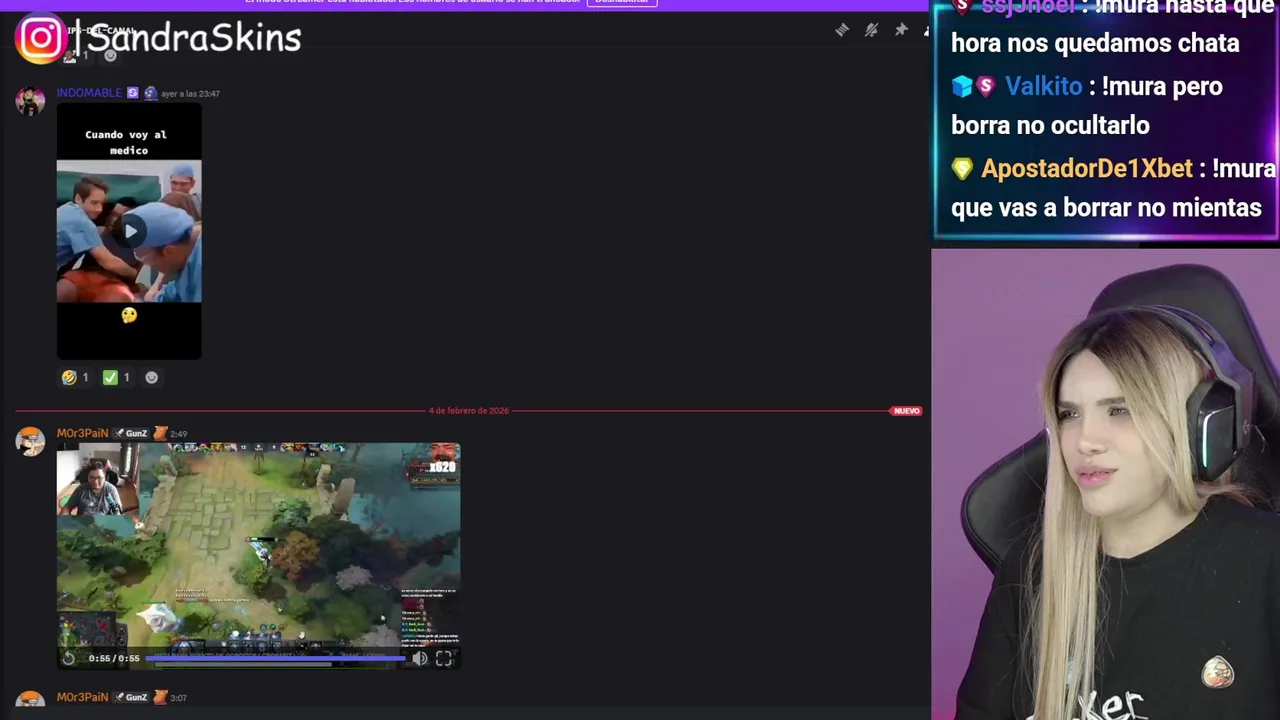Click 'ApostadorDe1Xbet' in the stream chat
The image size is (1280, 720).
[1087, 168]
